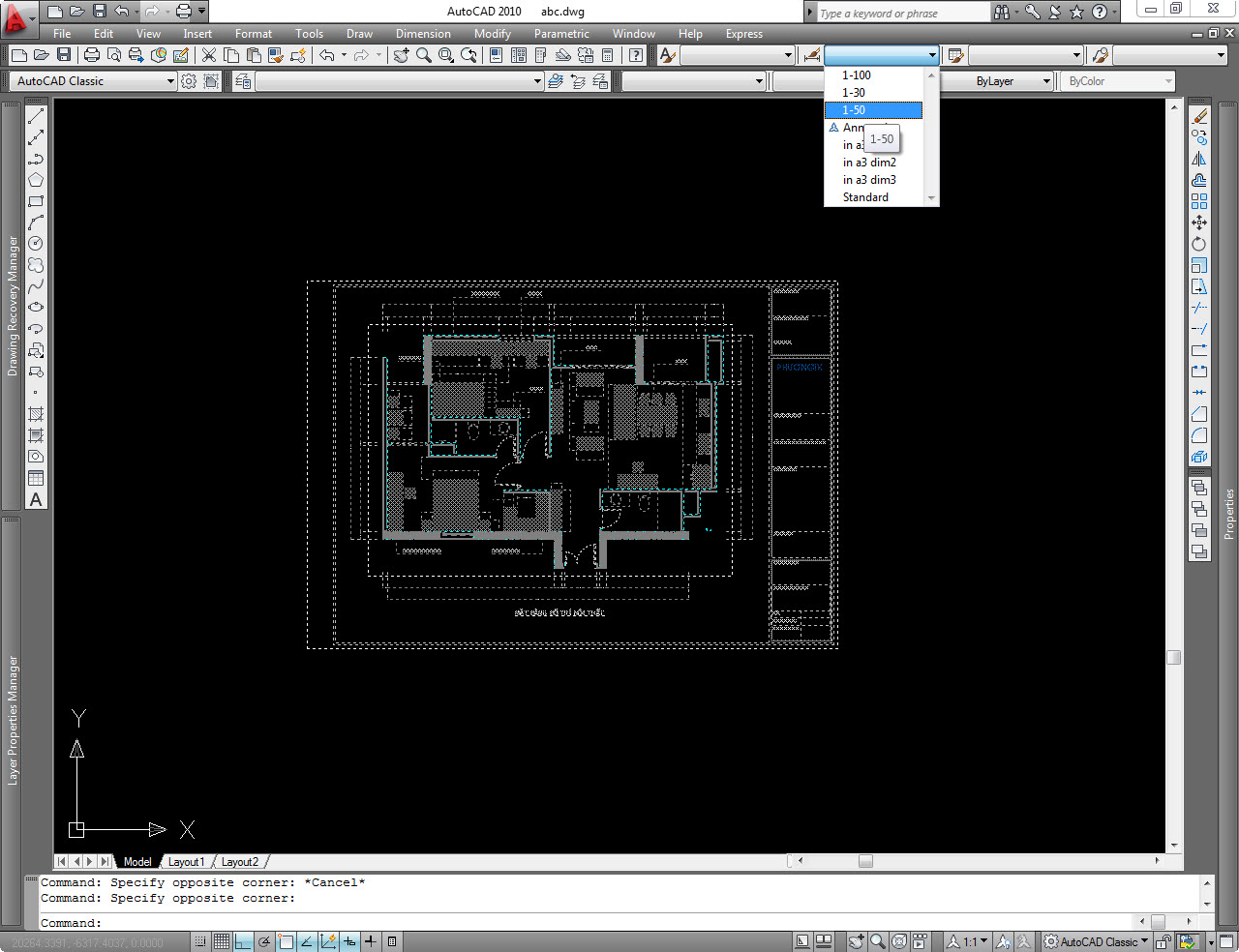The image size is (1239, 952).
Task: Click the Zoom Realtime magnifier icon
Action: 424,55
